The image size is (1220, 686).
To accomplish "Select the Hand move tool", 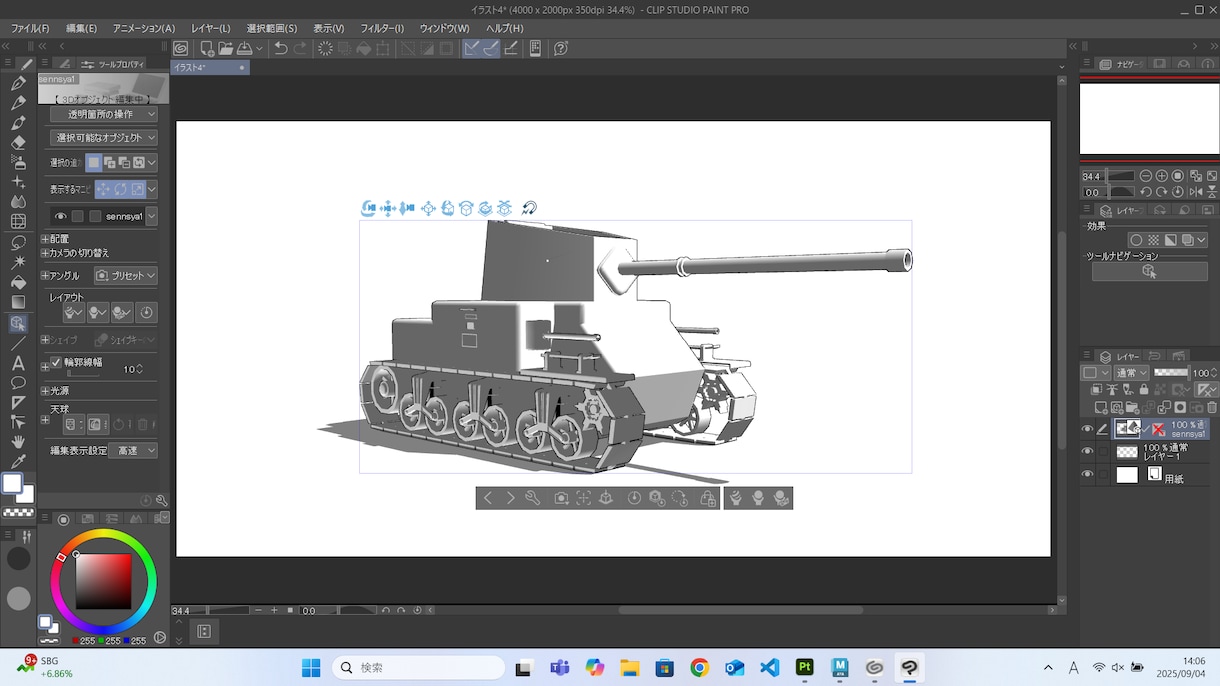I will 18,441.
